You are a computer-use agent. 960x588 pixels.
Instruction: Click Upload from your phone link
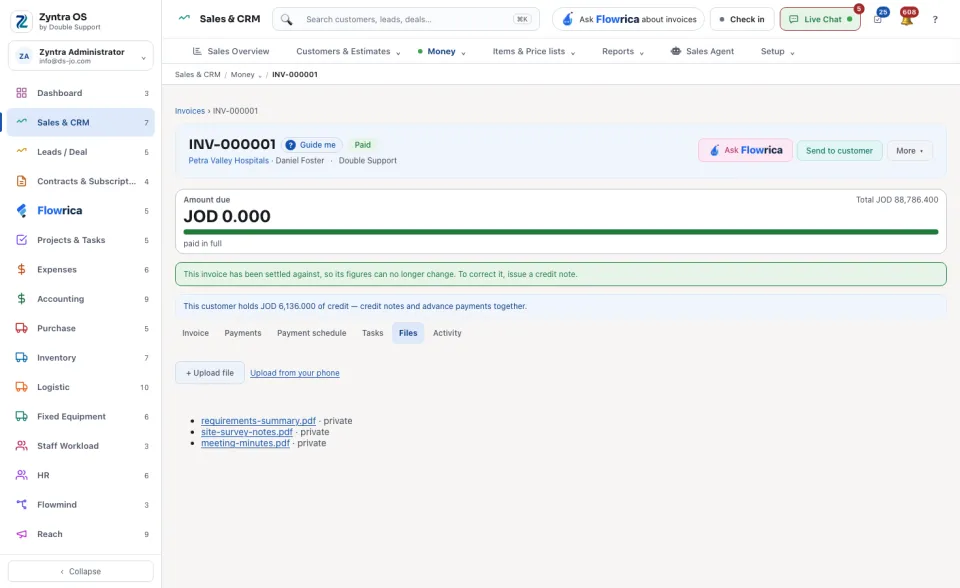(294, 373)
